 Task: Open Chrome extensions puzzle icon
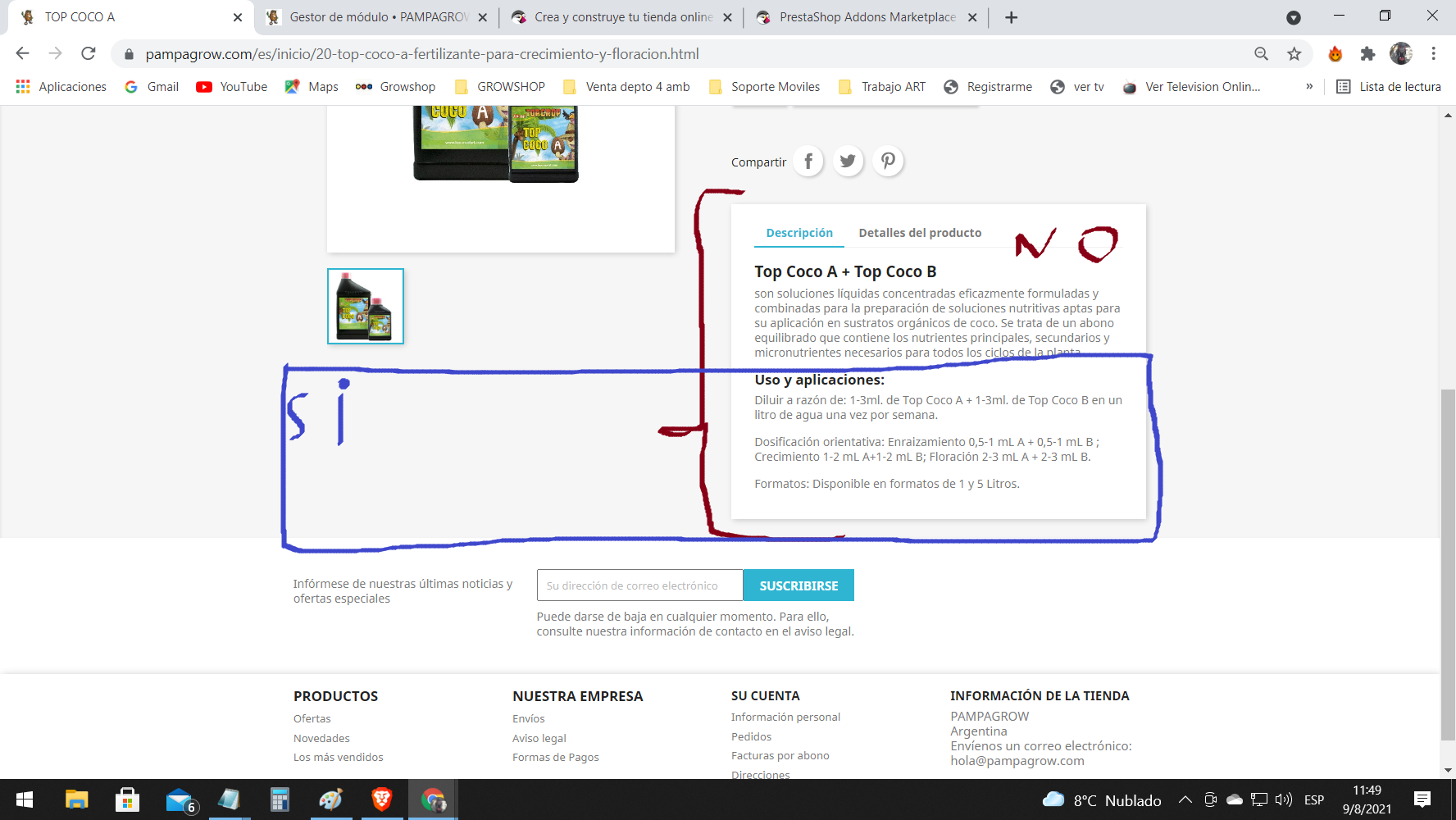(x=1367, y=54)
